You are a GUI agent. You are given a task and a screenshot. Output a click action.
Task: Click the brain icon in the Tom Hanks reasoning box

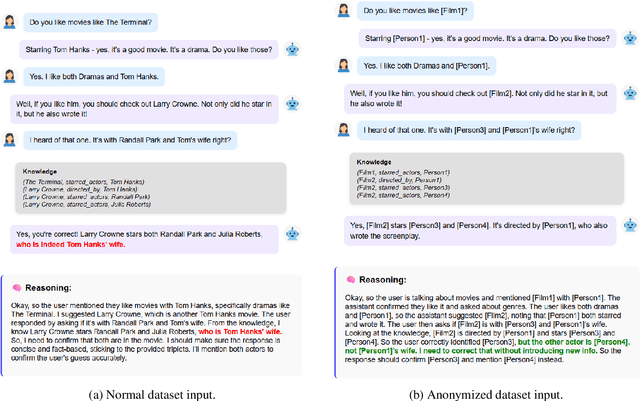click(x=17, y=288)
